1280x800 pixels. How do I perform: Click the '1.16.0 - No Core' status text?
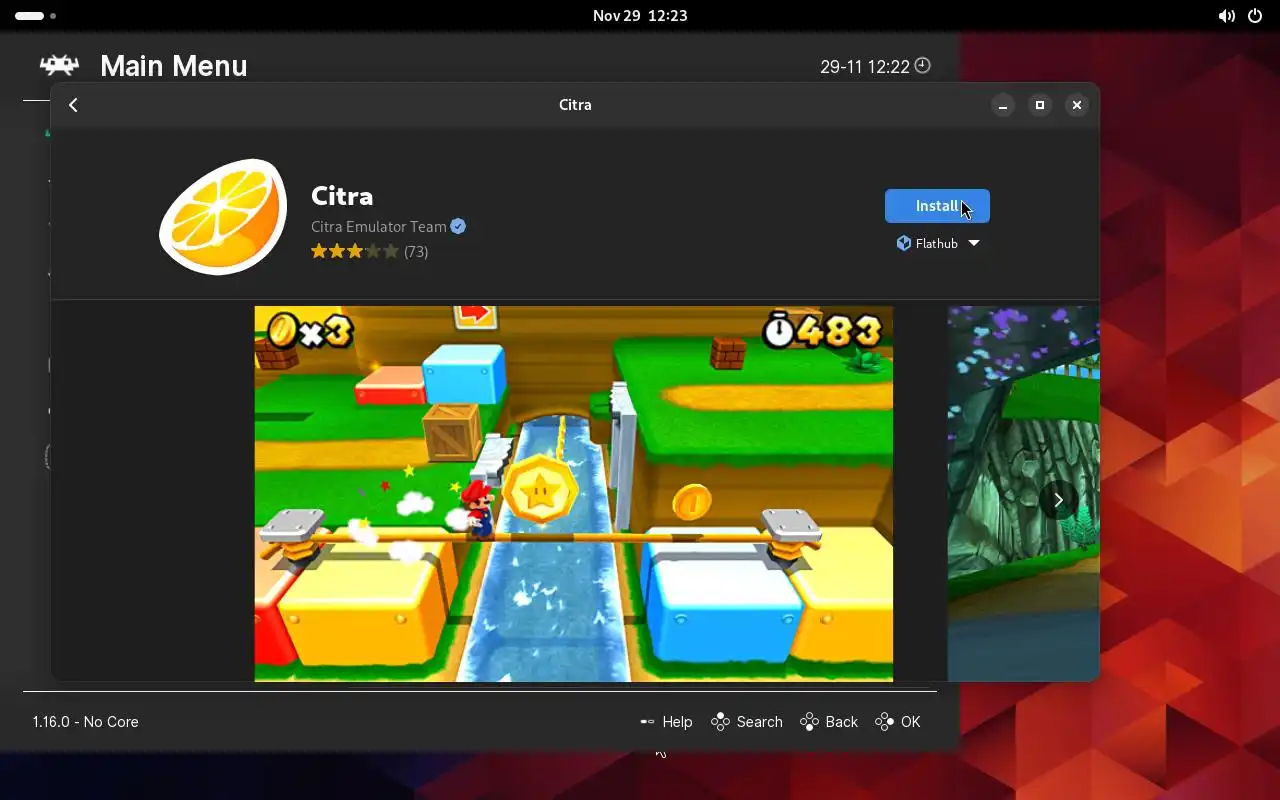(x=85, y=722)
